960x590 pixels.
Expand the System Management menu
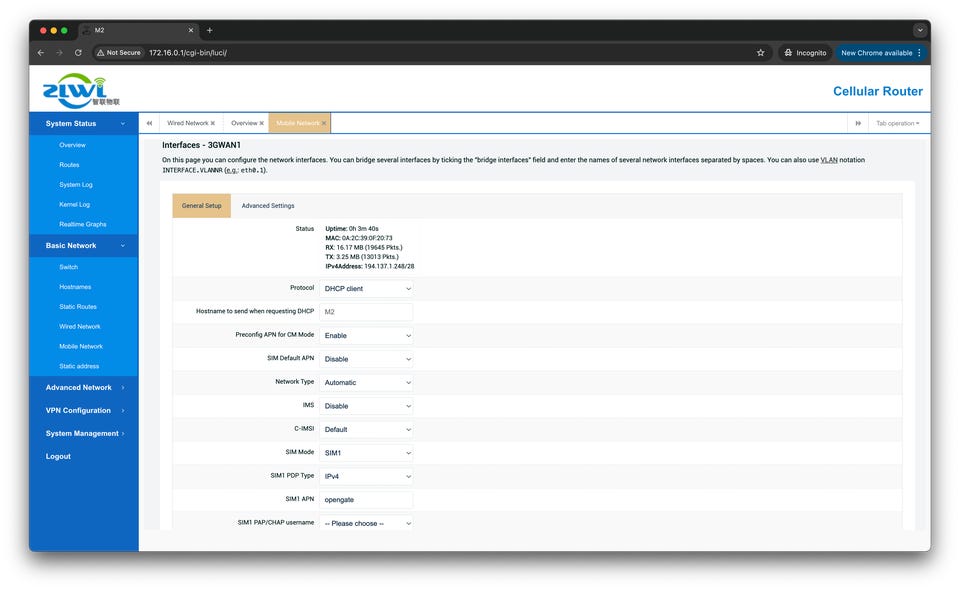[x=84, y=433]
